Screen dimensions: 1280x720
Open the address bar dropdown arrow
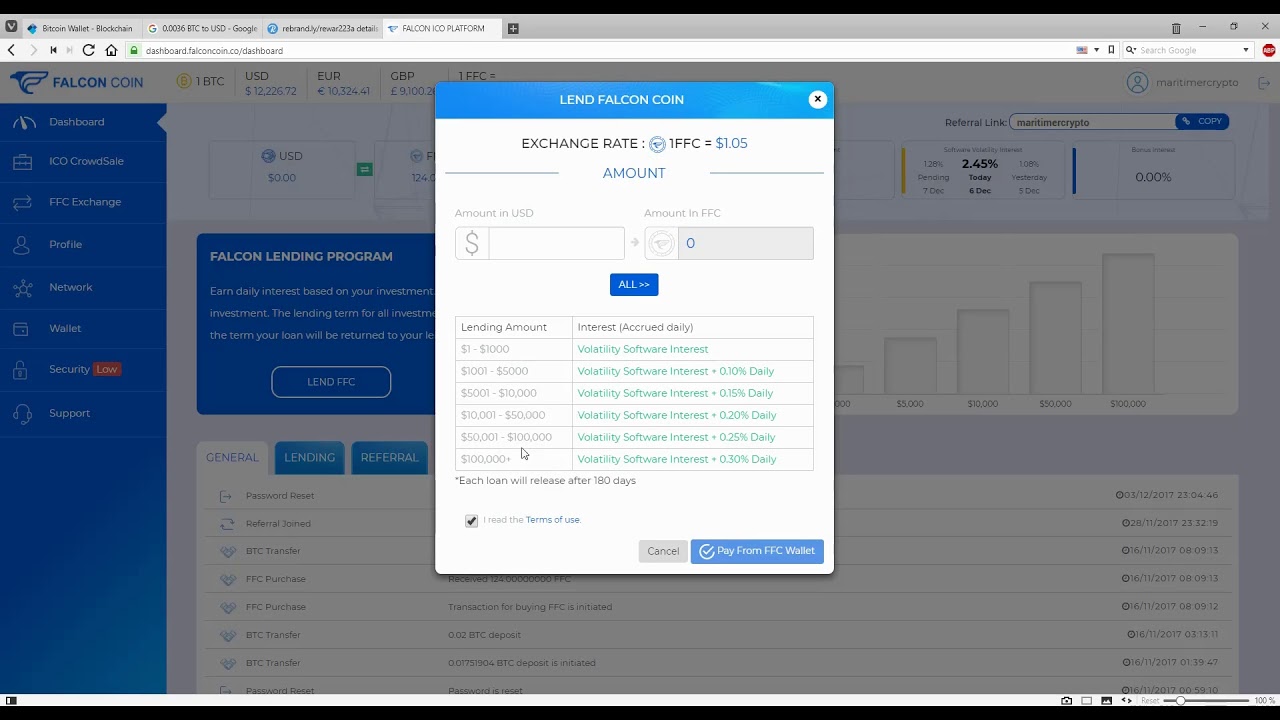[1096, 50]
